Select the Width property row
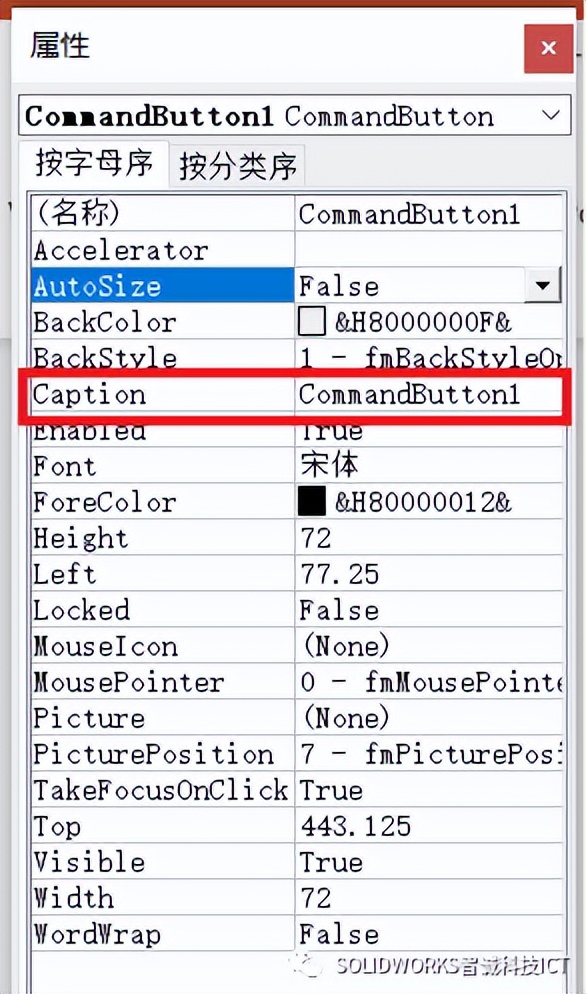The image size is (586, 994). [297, 898]
